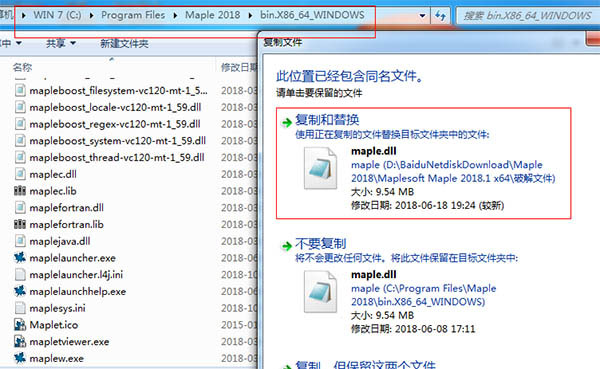The image size is (600, 369).
Task: Go to Maple 2018 in breadcrumb
Action: pyautogui.click(x=213, y=15)
